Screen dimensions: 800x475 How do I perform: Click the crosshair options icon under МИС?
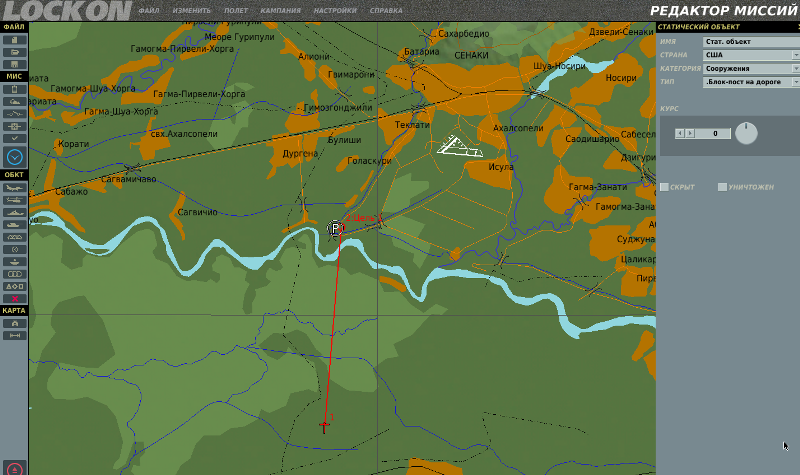pos(14,126)
